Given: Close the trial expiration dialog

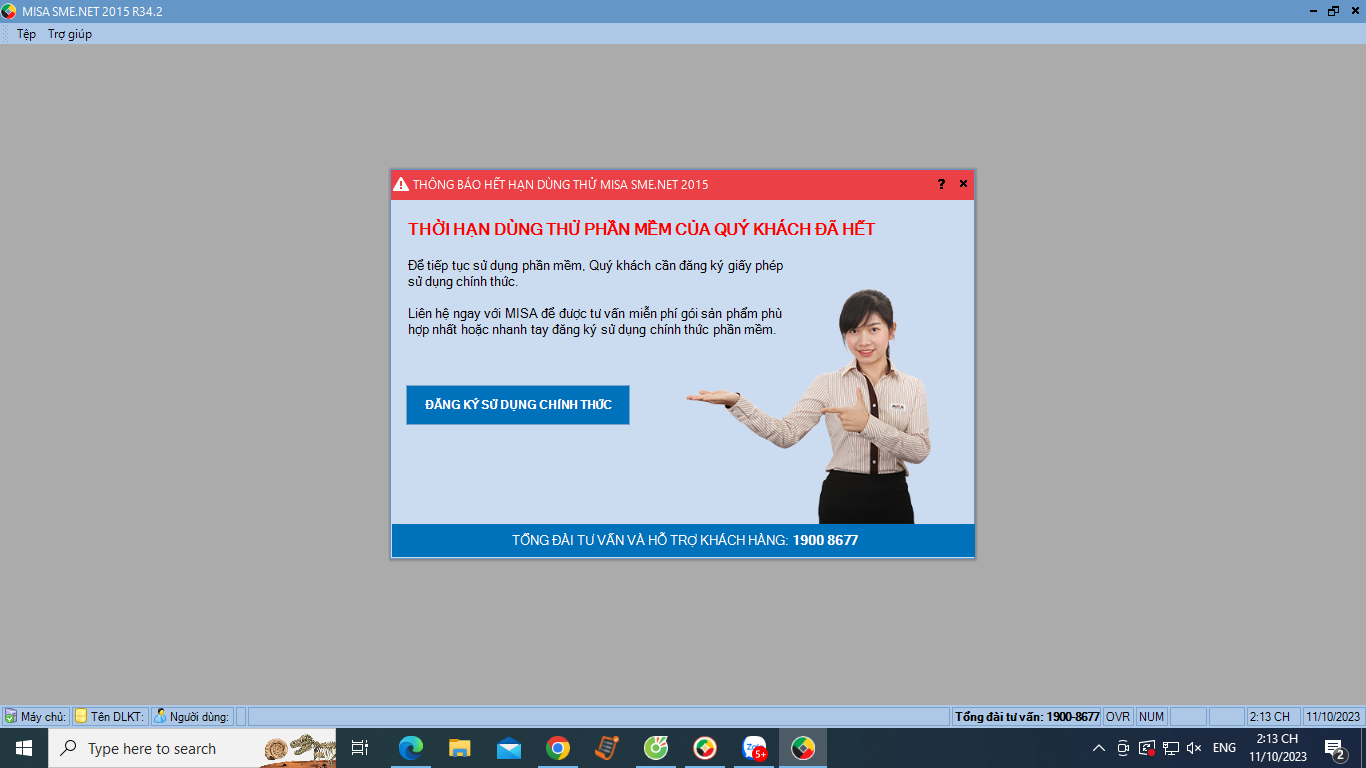Looking at the screenshot, I should point(963,184).
